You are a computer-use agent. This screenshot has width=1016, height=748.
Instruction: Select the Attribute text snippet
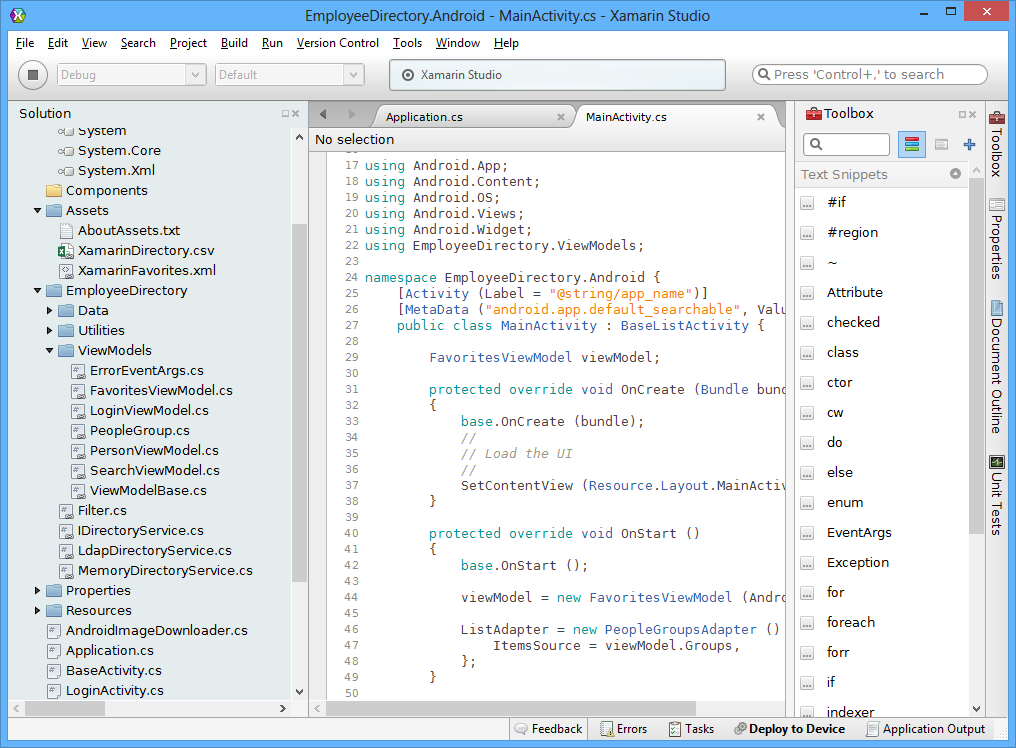point(855,292)
